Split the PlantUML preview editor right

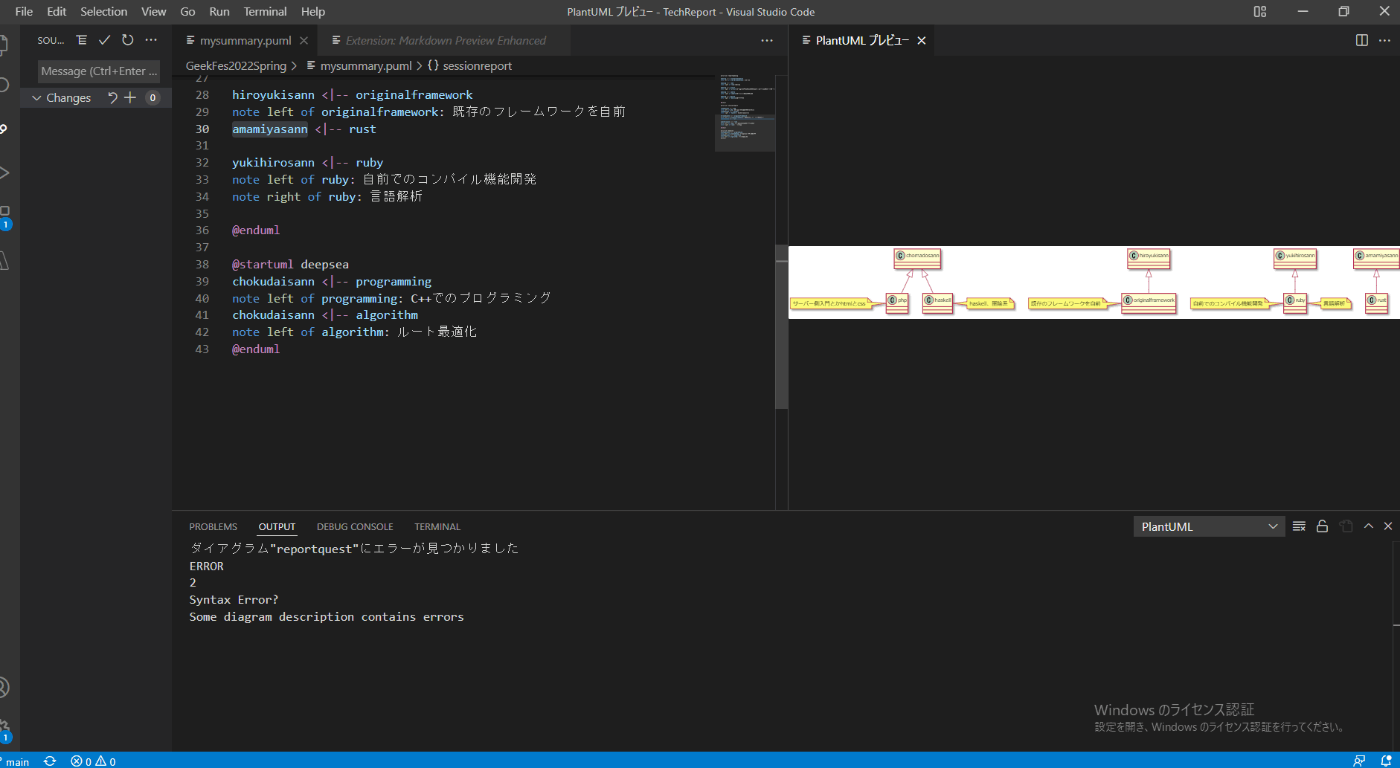tap(1361, 40)
